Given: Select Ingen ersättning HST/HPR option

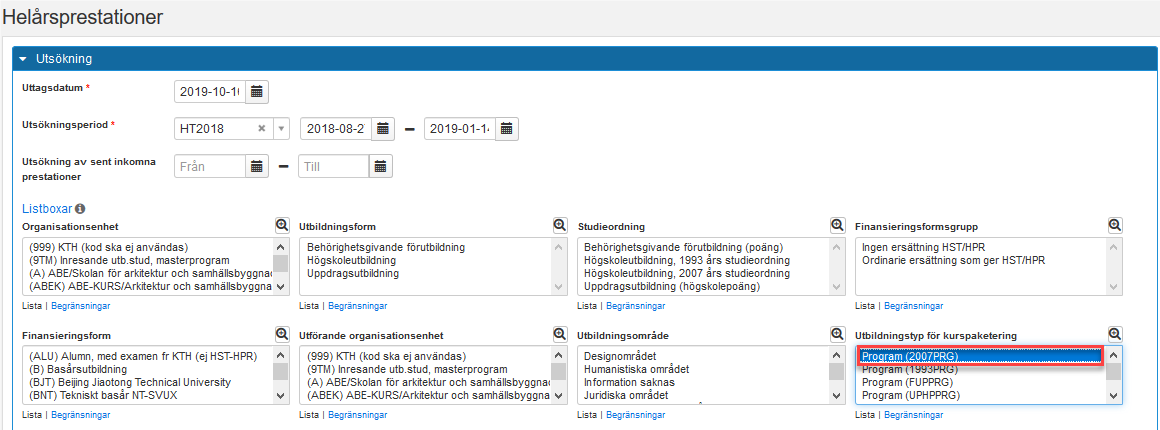Looking at the screenshot, I should [x=927, y=247].
